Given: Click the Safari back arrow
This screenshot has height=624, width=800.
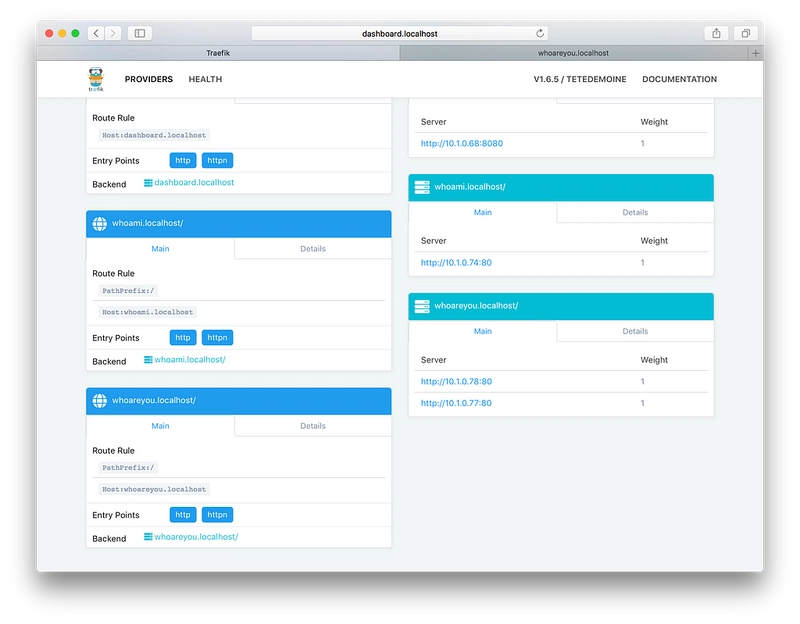Looking at the screenshot, I should click(x=96, y=33).
